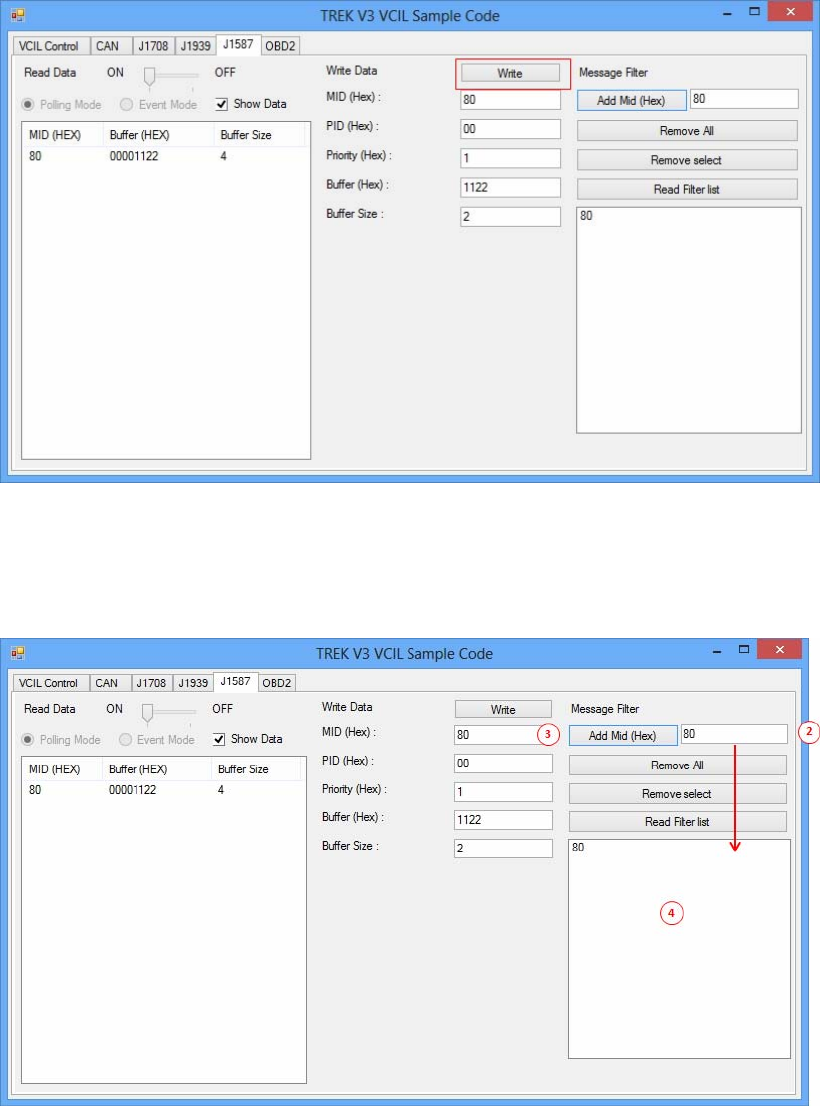Screen dimensions: 820x1106
Task: Click Remove select in lower window
Action: [x=677, y=794]
